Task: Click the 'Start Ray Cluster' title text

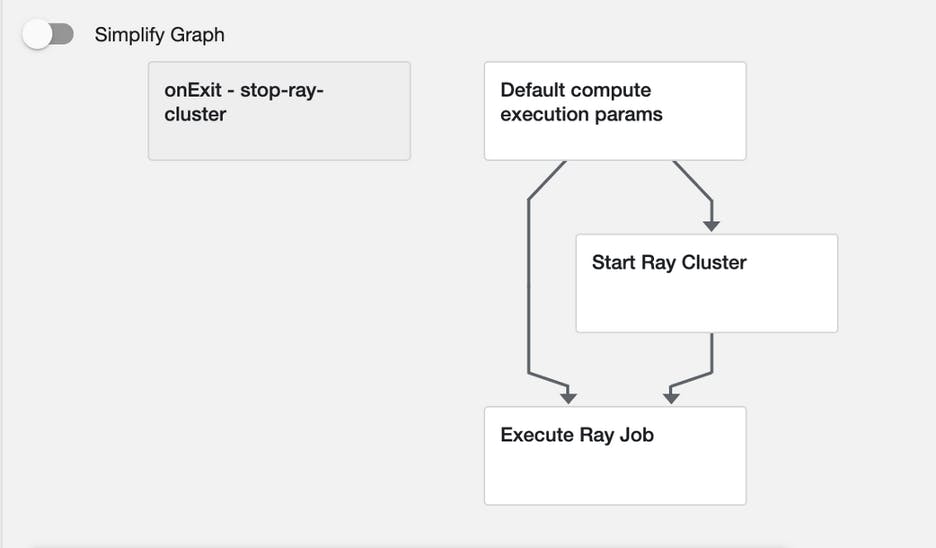Action: [669, 263]
